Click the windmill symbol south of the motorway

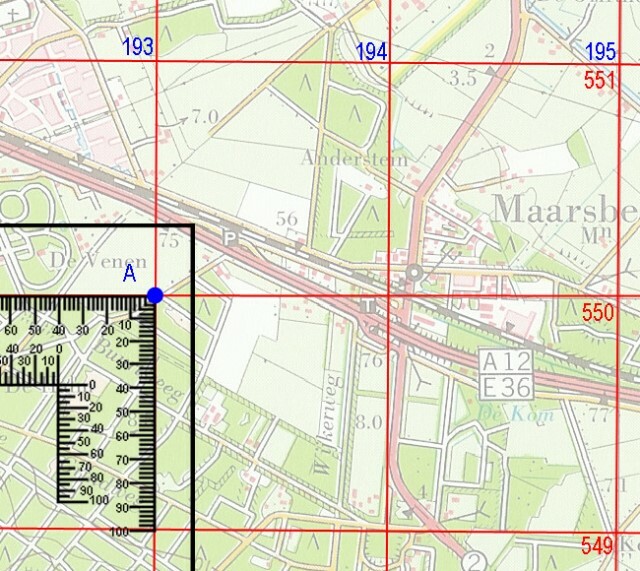[420, 382]
